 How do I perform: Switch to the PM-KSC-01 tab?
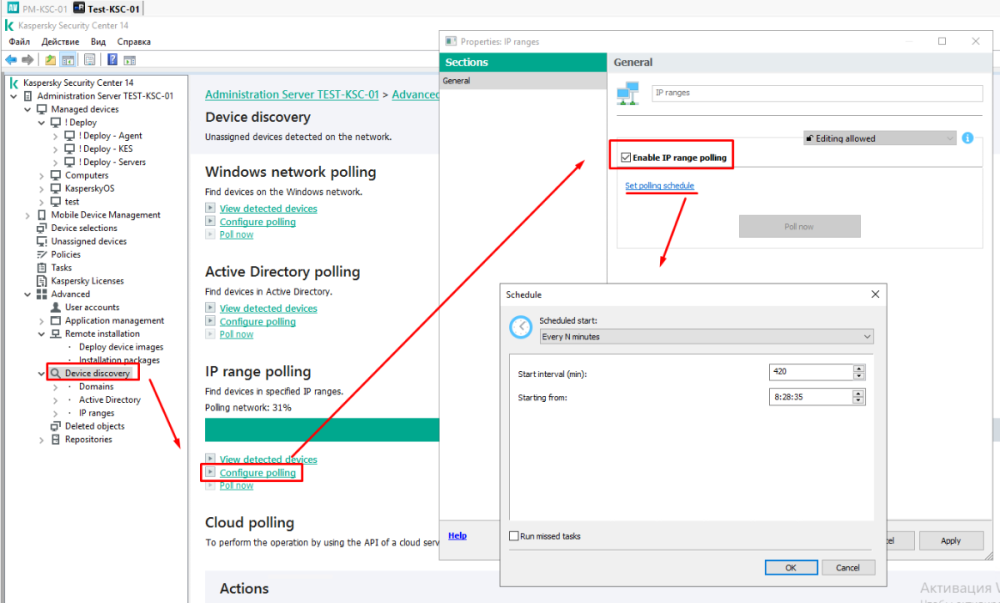point(36,8)
